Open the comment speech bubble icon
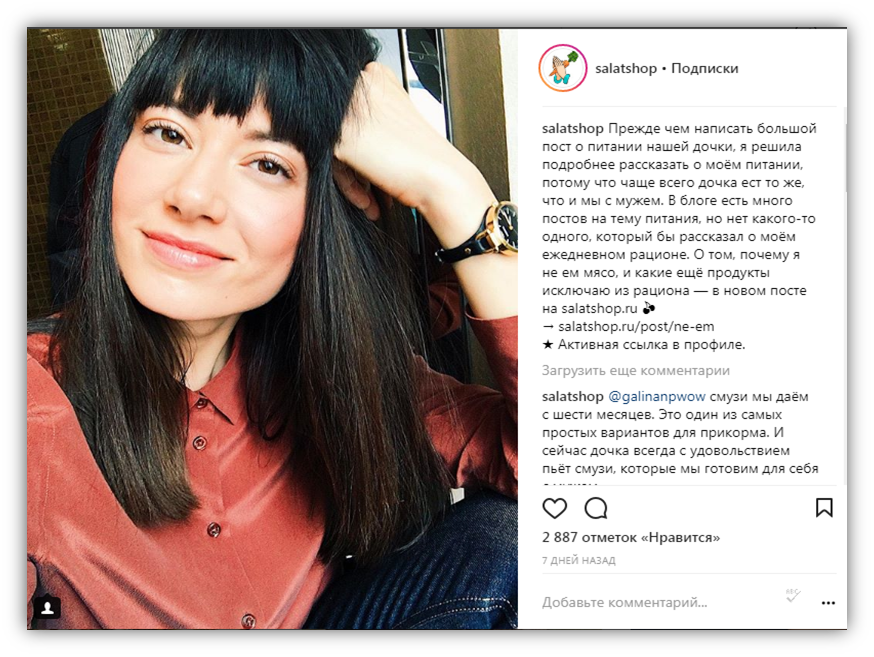 click(596, 508)
